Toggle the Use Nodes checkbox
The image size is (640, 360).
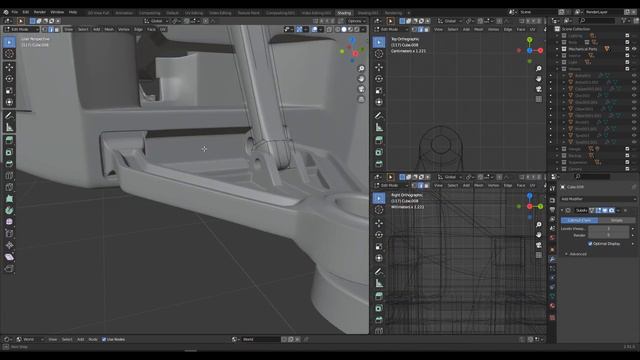[x=104, y=340]
